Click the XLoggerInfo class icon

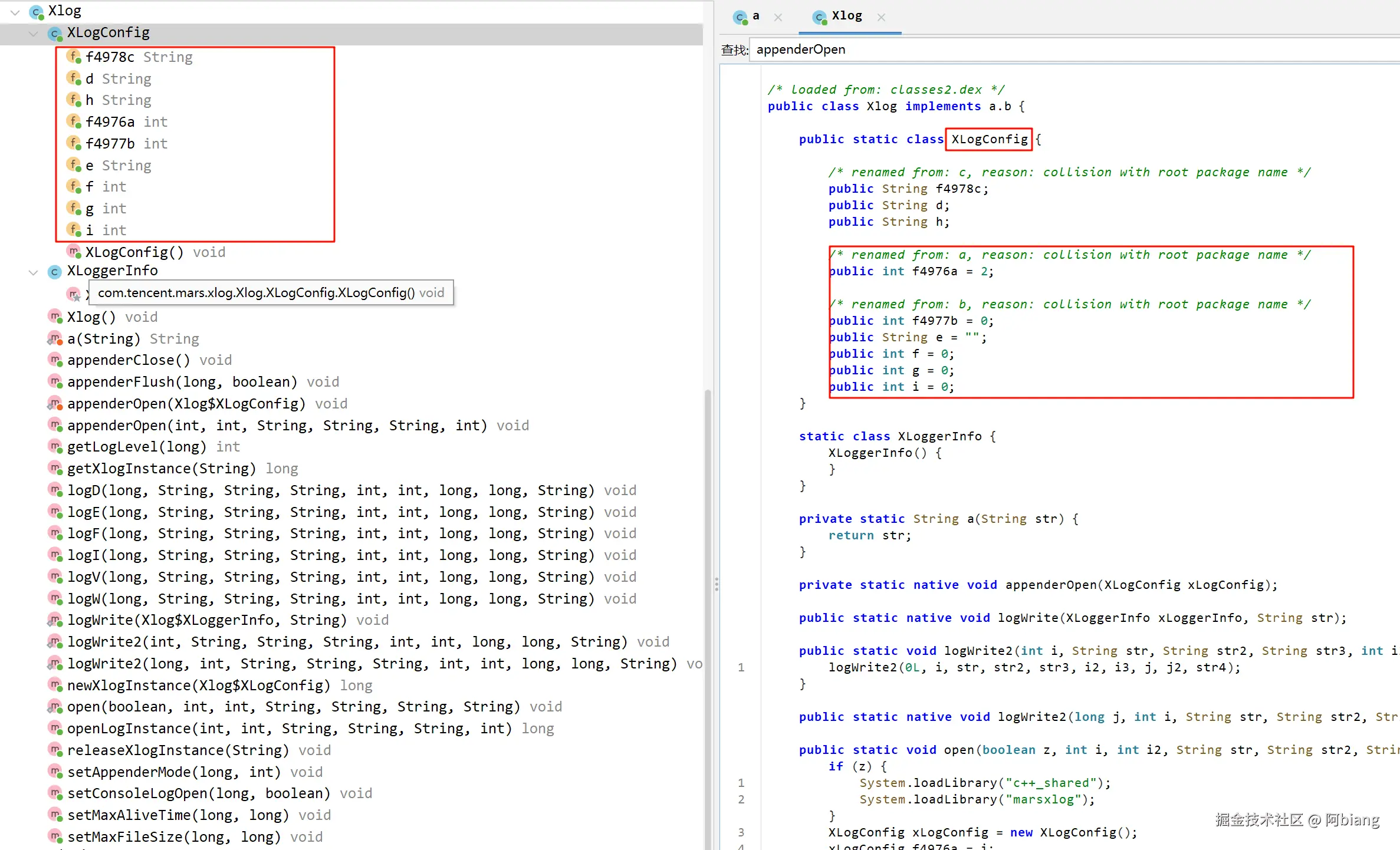[x=54, y=272]
